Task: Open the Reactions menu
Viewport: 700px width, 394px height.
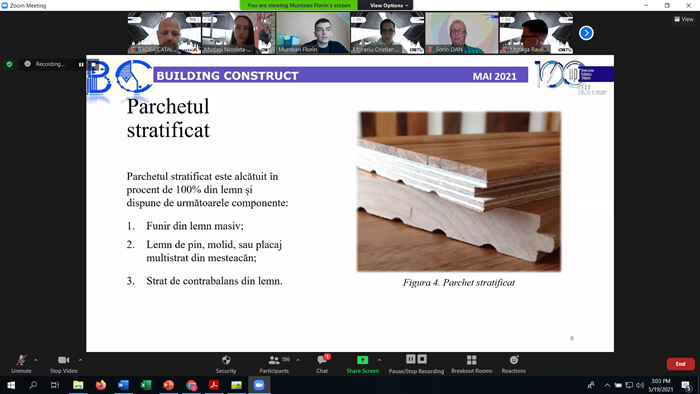Action: click(513, 364)
